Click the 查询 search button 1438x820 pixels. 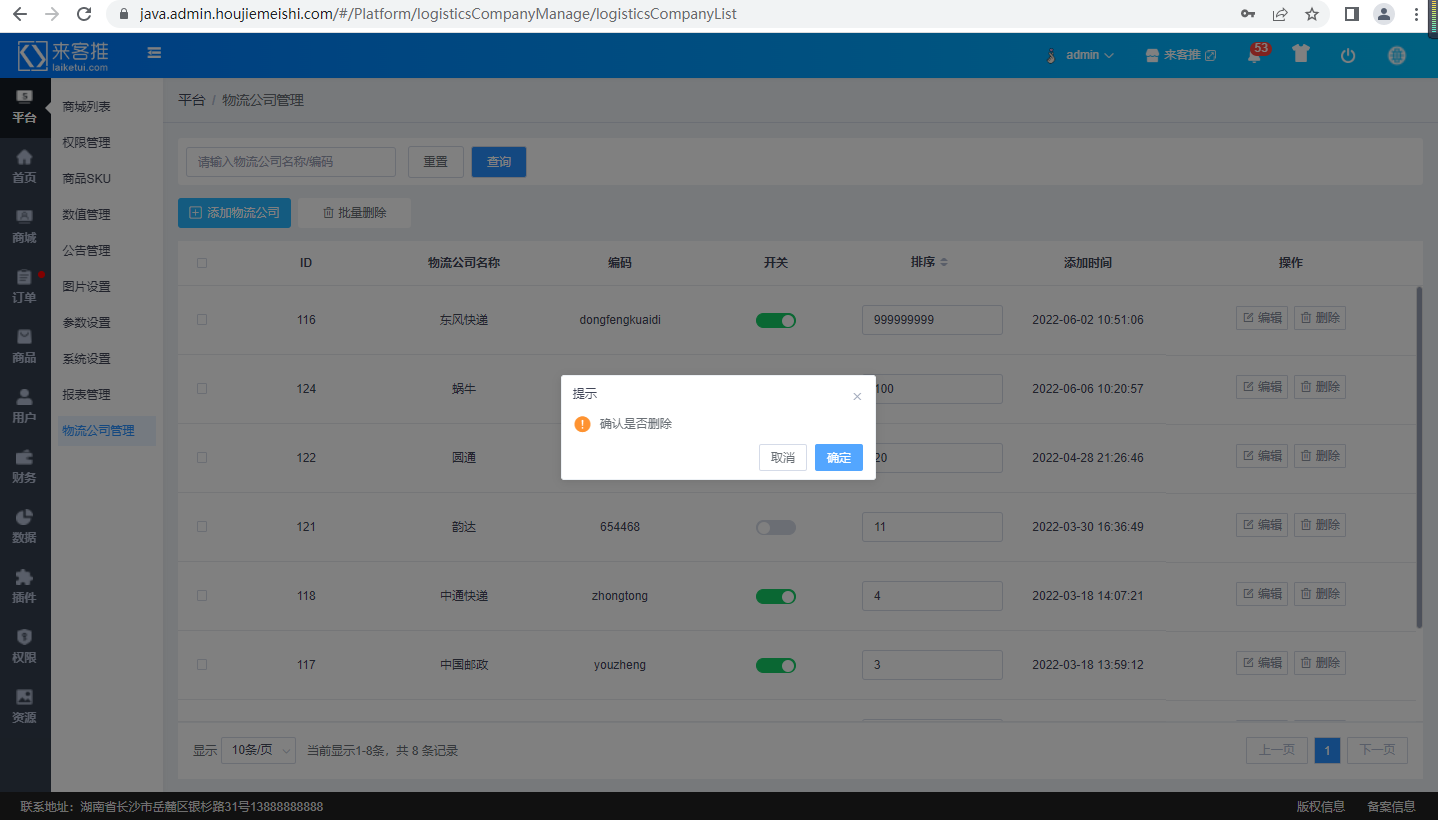499,162
